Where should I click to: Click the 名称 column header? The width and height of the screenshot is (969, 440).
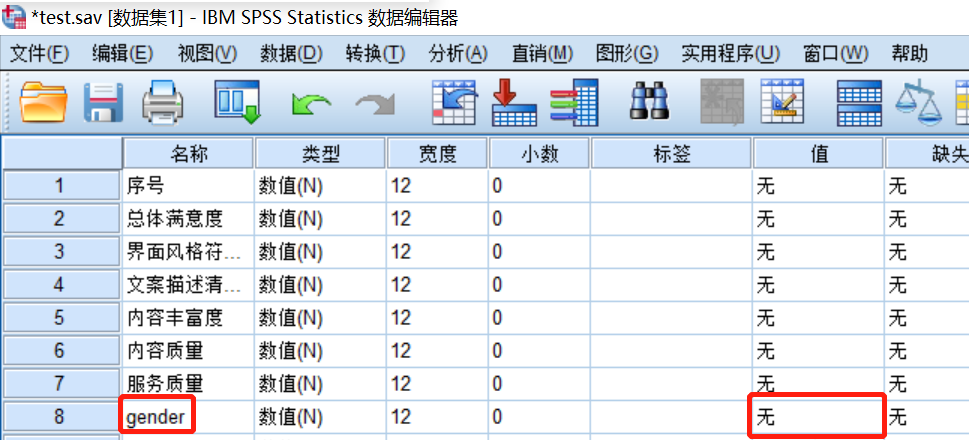188,153
